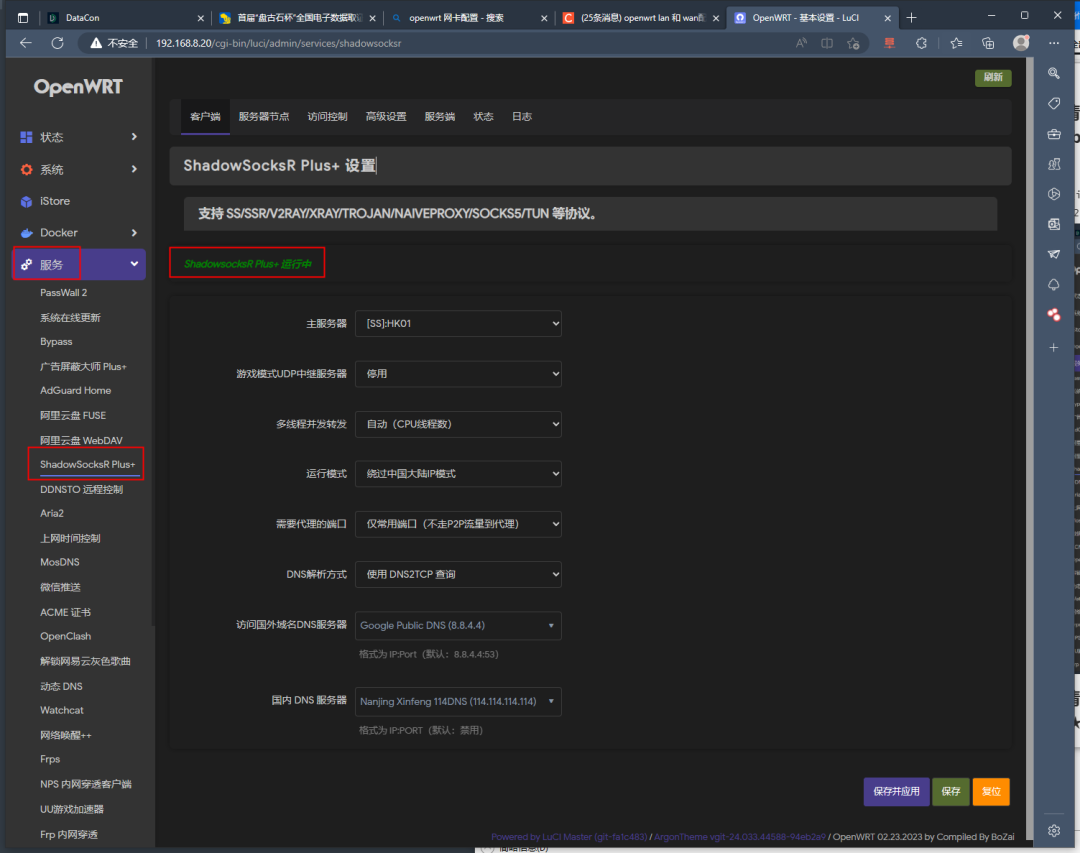Expand the 系统 menu in the left sidebar
This screenshot has height=853, width=1080.
(79, 169)
